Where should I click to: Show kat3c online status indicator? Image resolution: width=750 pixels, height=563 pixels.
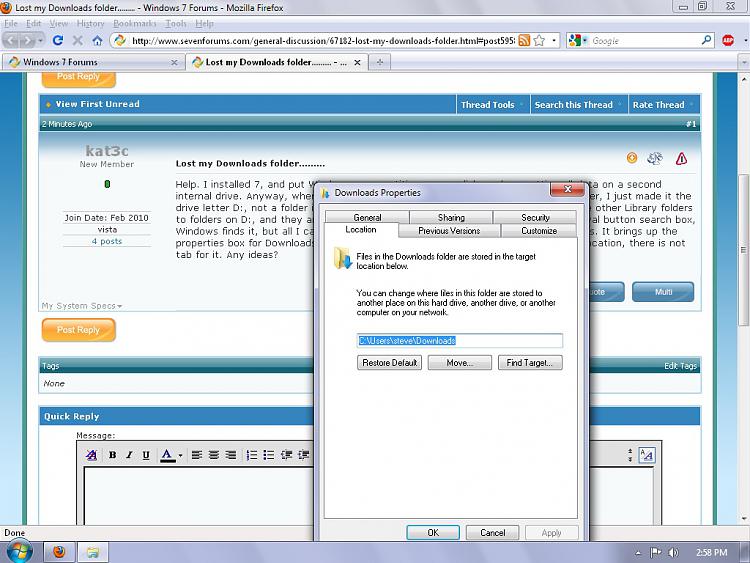point(107,184)
